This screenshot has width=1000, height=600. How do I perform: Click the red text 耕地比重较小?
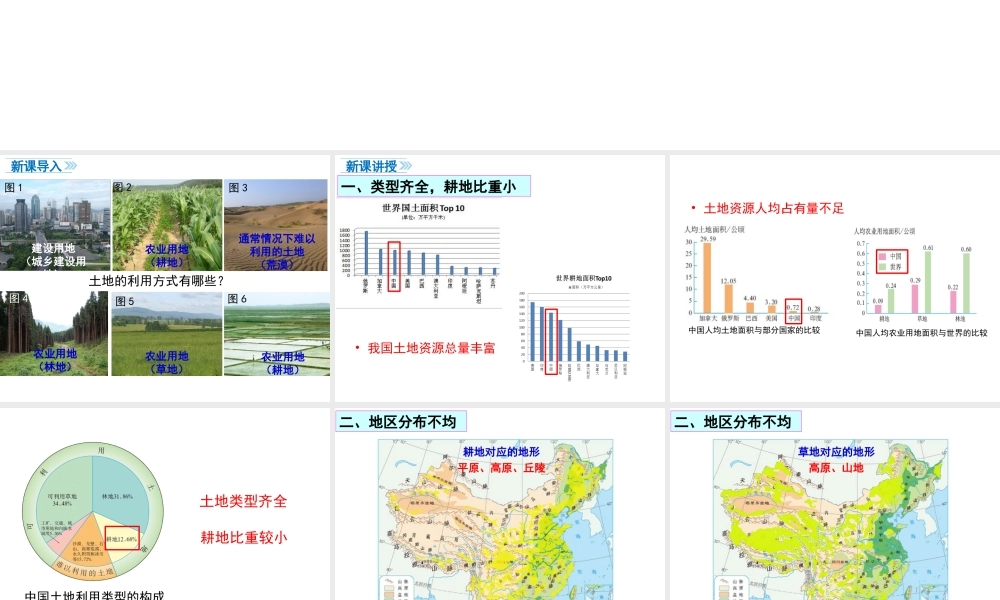pyautogui.click(x=244, y=538)
